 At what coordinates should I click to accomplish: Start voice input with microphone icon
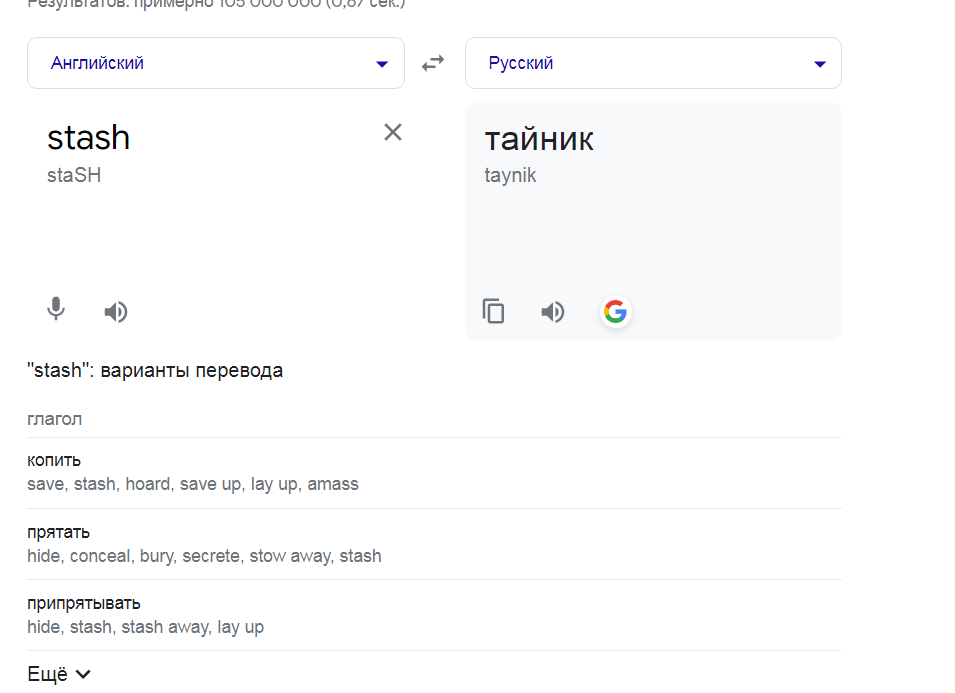pyautogui.click(x=56, y=309)
